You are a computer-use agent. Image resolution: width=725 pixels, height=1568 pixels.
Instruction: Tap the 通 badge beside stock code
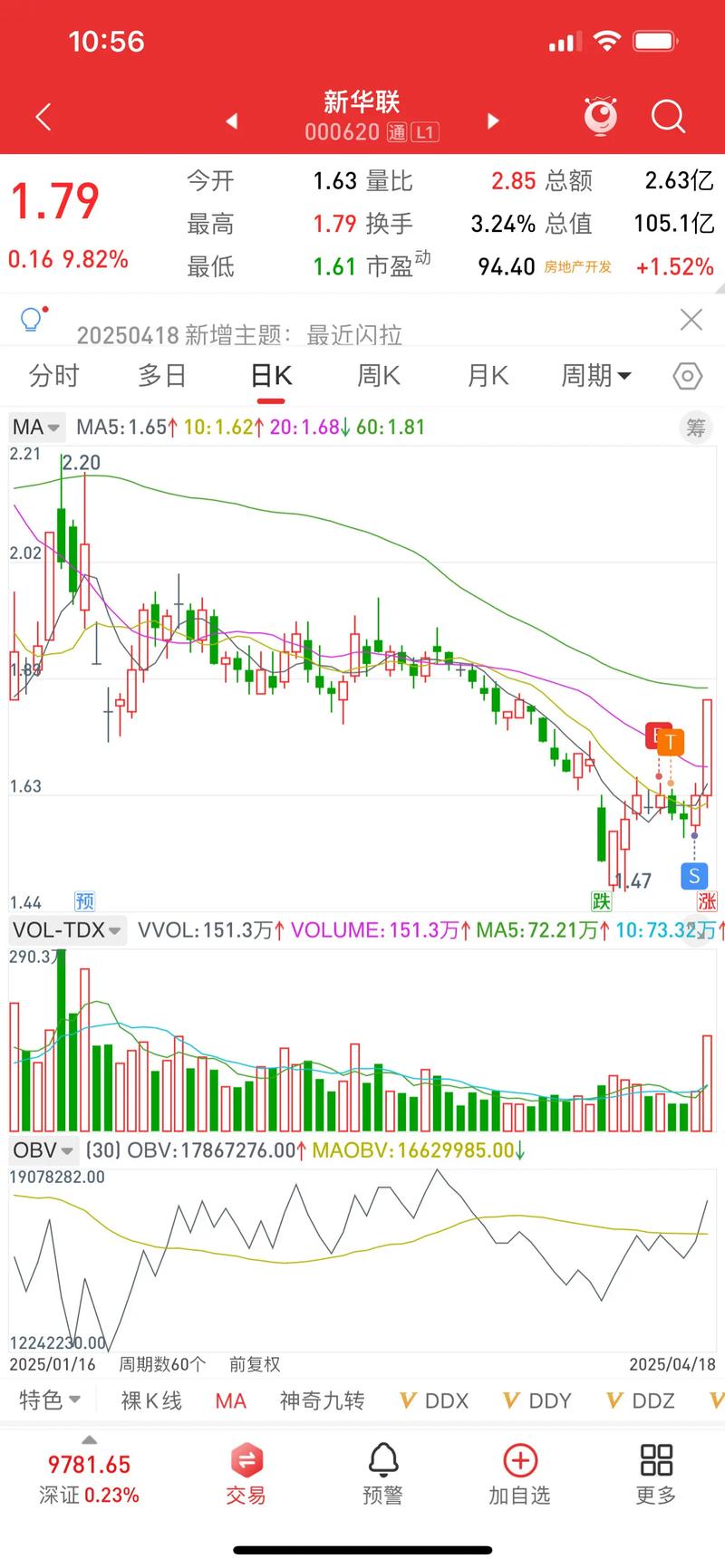tap(396, 133)
